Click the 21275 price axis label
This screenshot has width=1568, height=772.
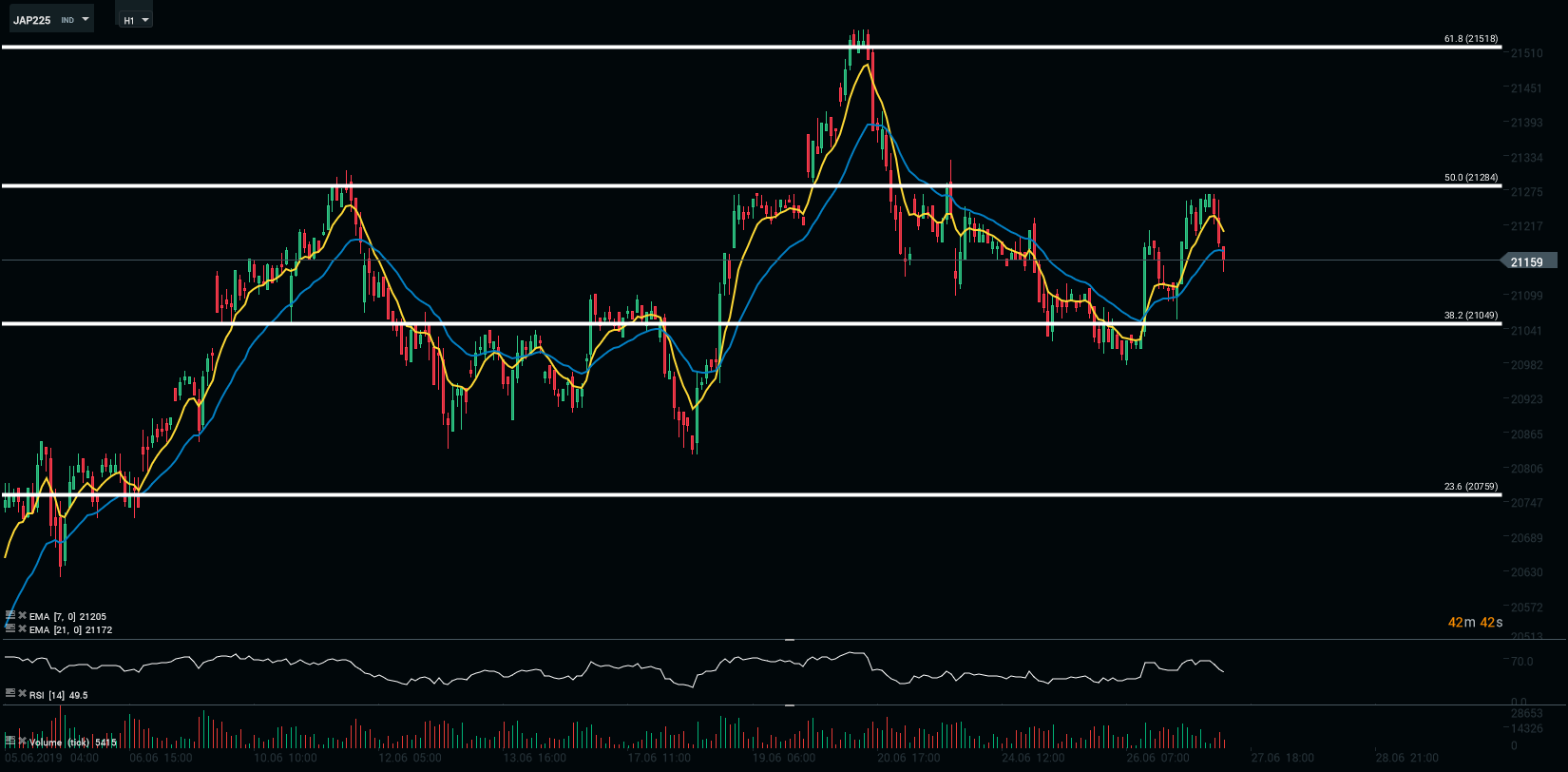point(1526,192)
